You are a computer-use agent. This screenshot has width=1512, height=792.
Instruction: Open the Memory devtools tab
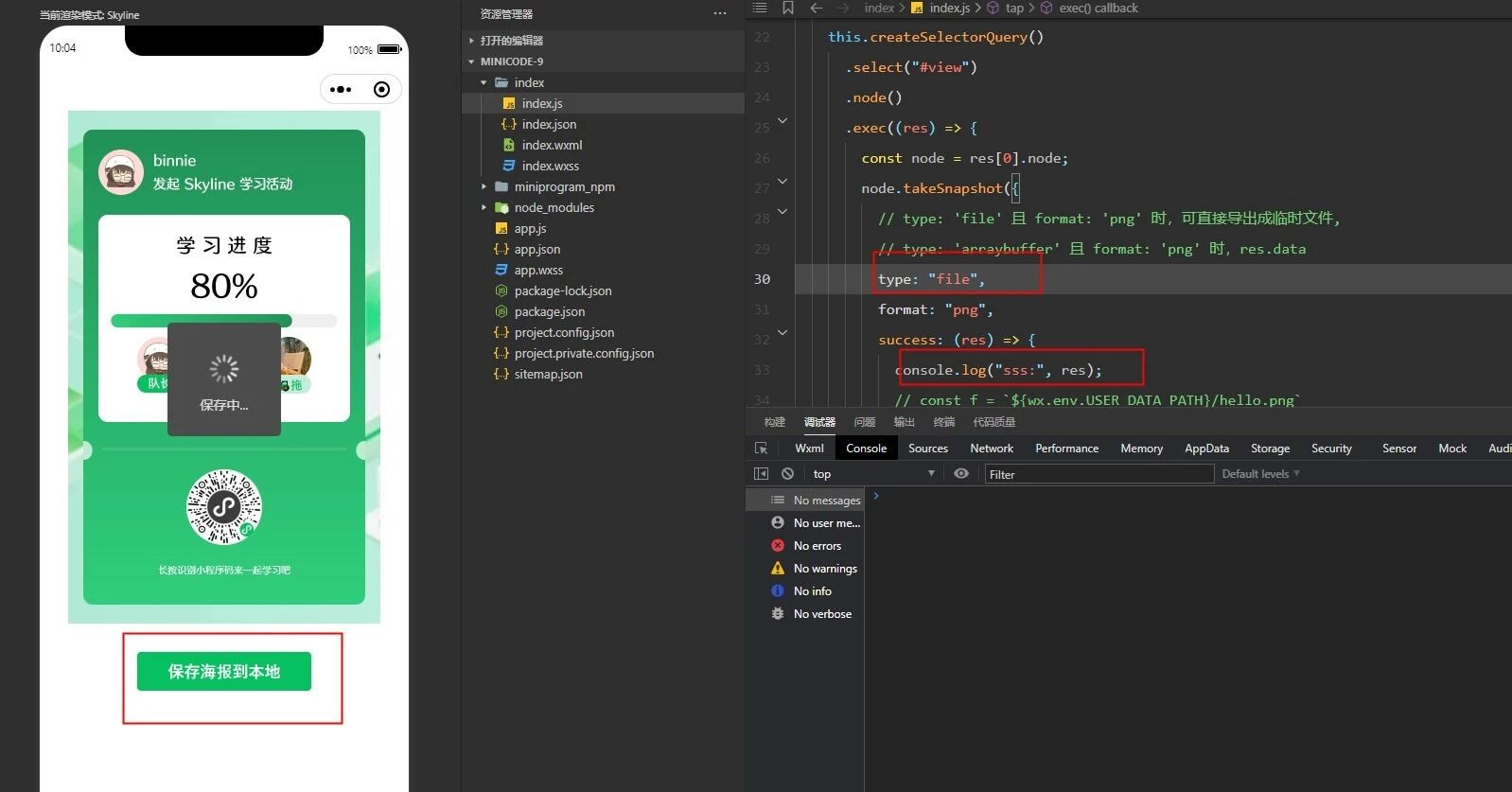1142,449
